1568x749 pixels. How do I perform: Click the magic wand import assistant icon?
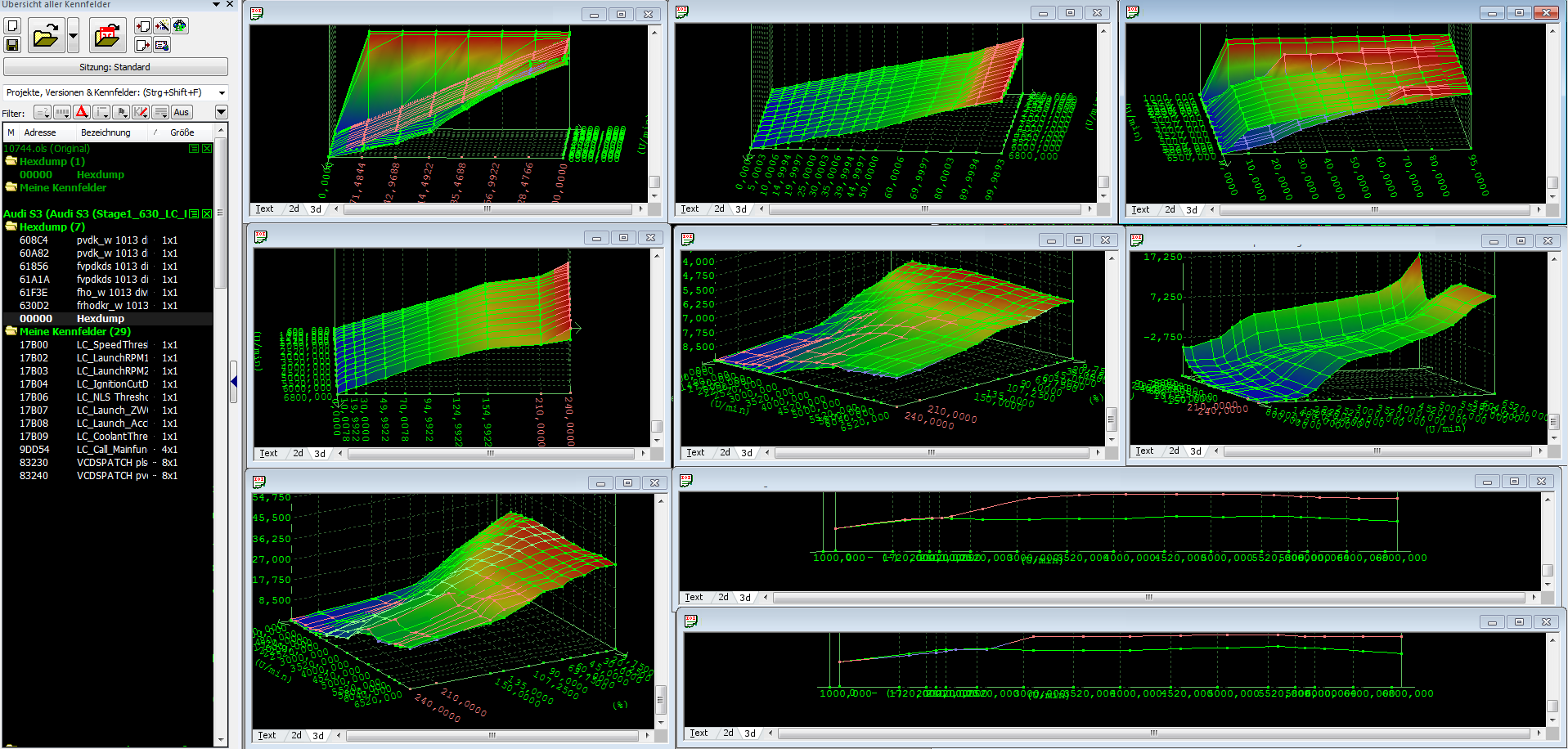(161, 26)
